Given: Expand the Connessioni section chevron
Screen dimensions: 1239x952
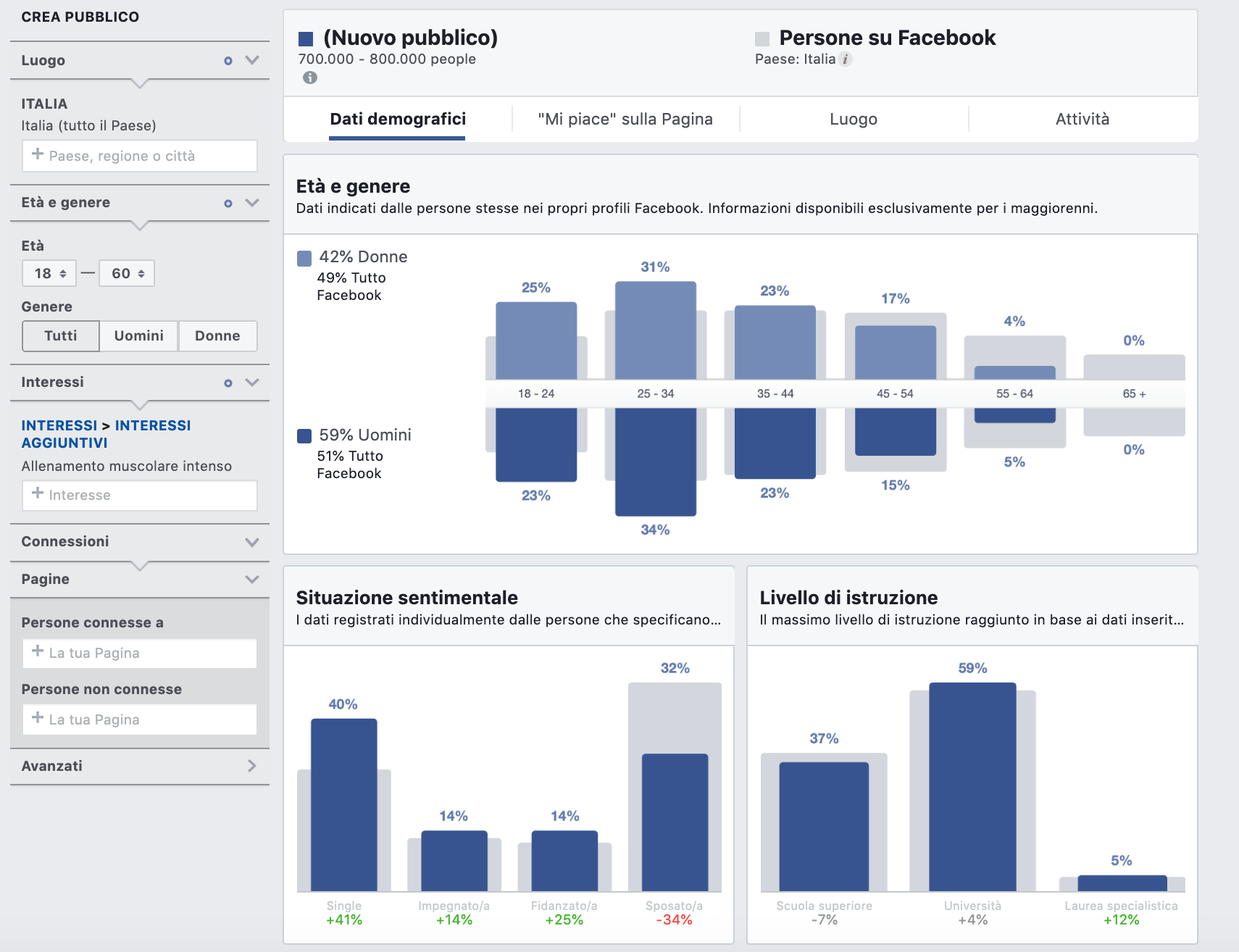Looking at the screenshot, I should point(252,542).
